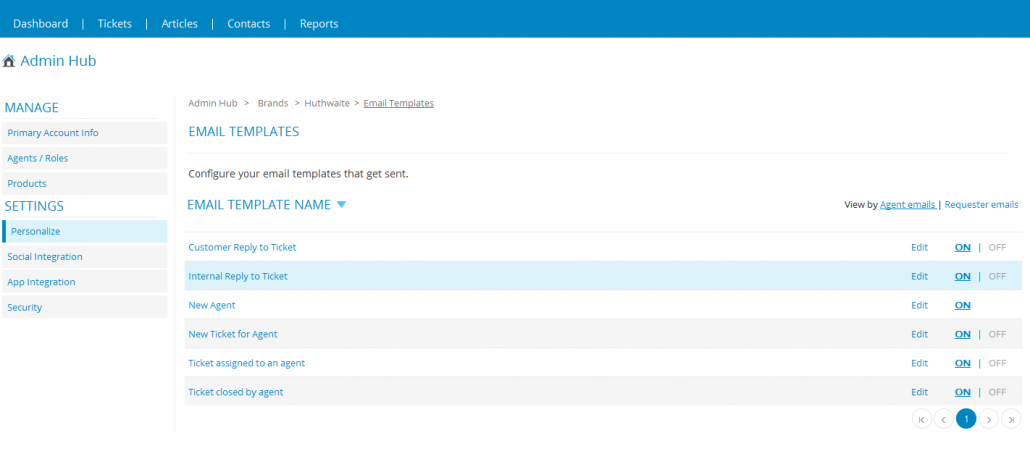
Task: Open Internal Reply to Ticket template name
Action: [x=238, y=277]
